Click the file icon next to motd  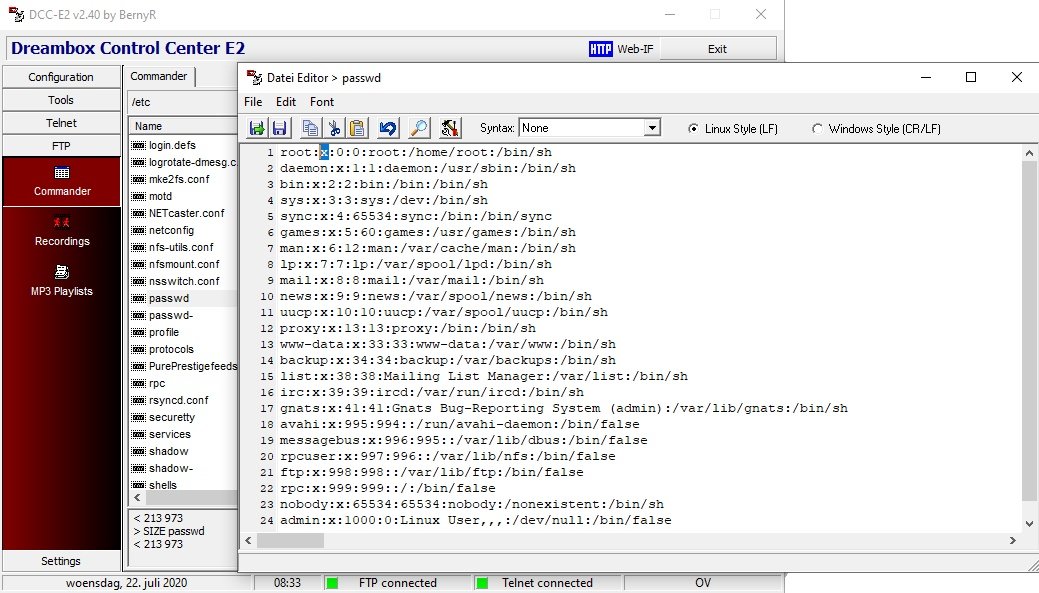[138, 196]
